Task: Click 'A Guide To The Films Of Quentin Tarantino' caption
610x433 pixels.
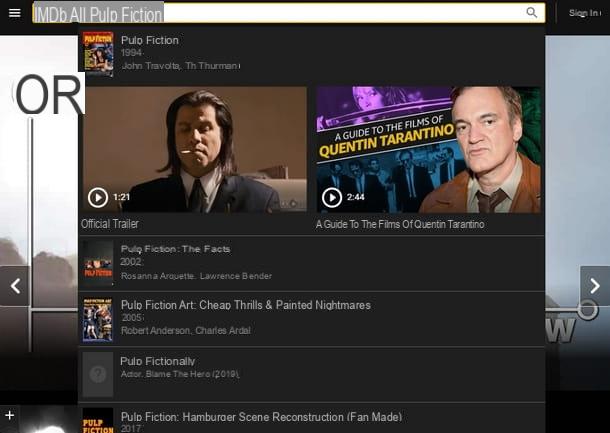Action: point(400,224)
